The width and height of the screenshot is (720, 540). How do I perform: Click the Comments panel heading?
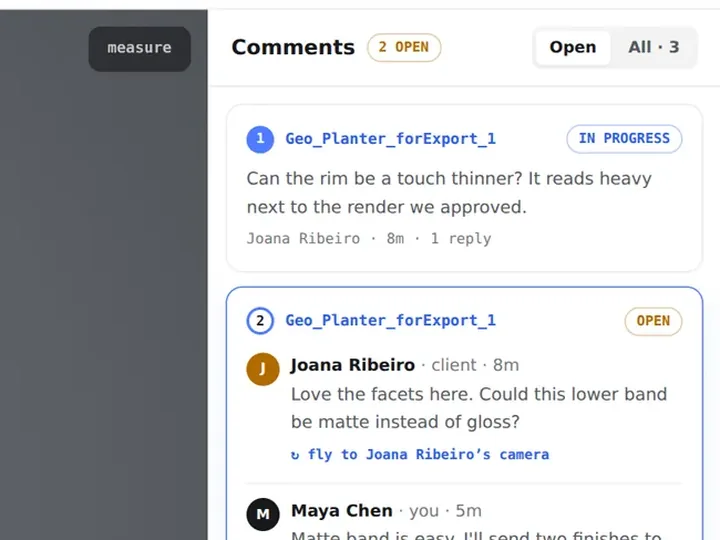point(293,47)
